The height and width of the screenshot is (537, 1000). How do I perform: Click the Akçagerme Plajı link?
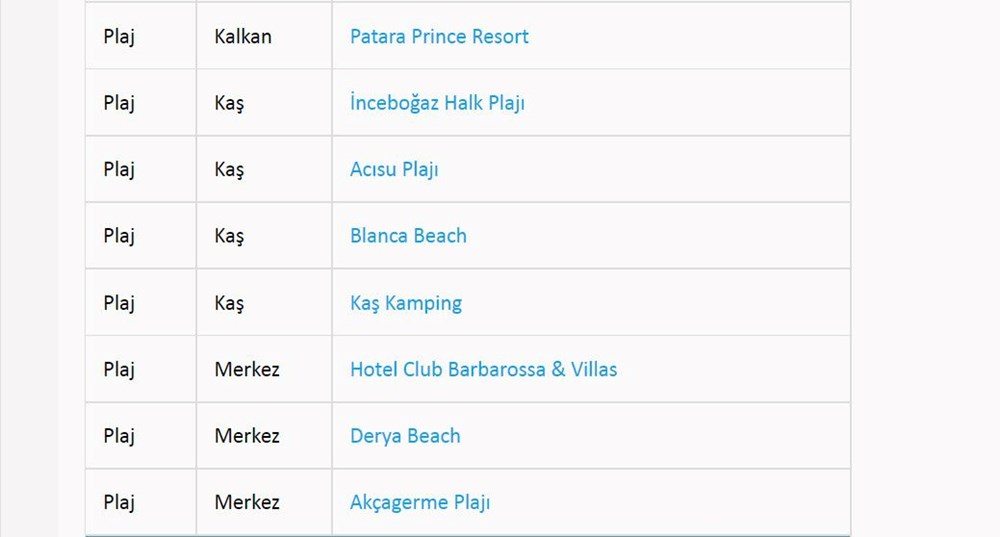420,502
